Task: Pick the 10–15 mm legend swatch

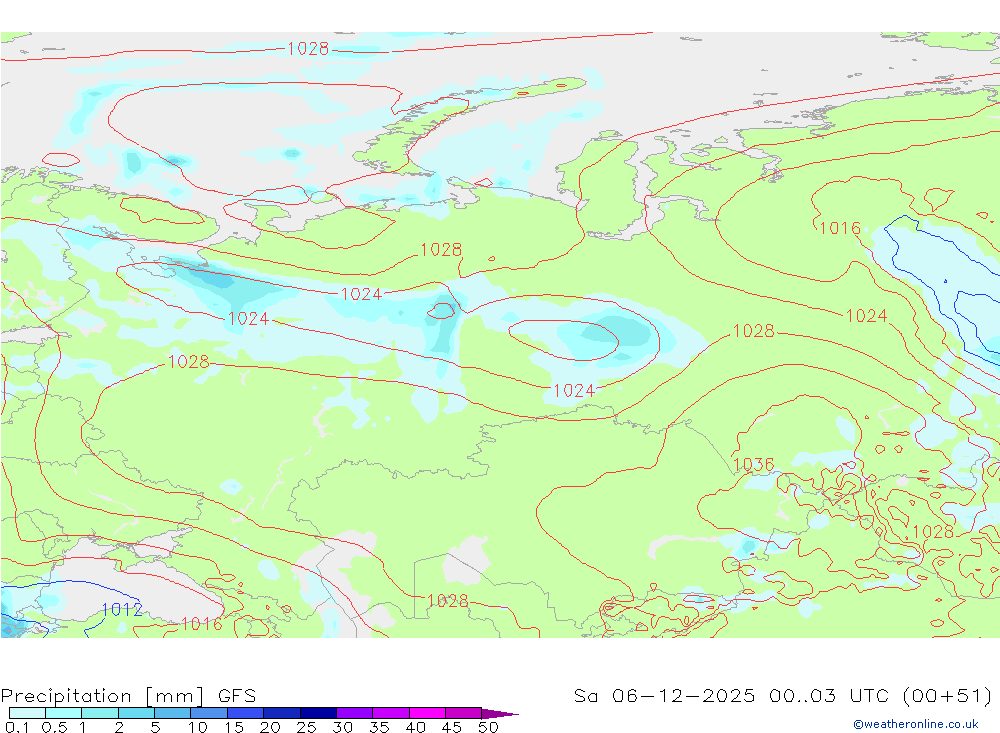Action: [209, 713]
